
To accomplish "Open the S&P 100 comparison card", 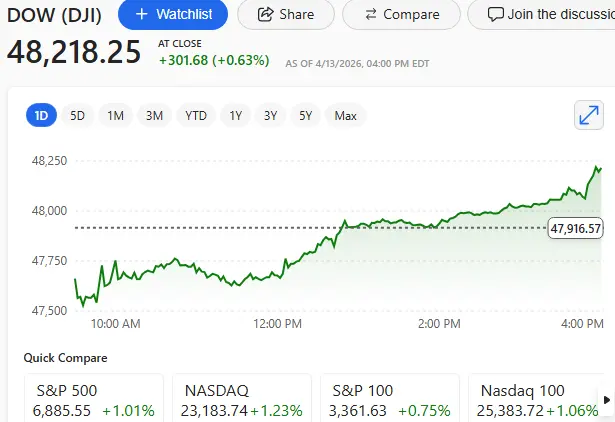I will pos(388,399).
